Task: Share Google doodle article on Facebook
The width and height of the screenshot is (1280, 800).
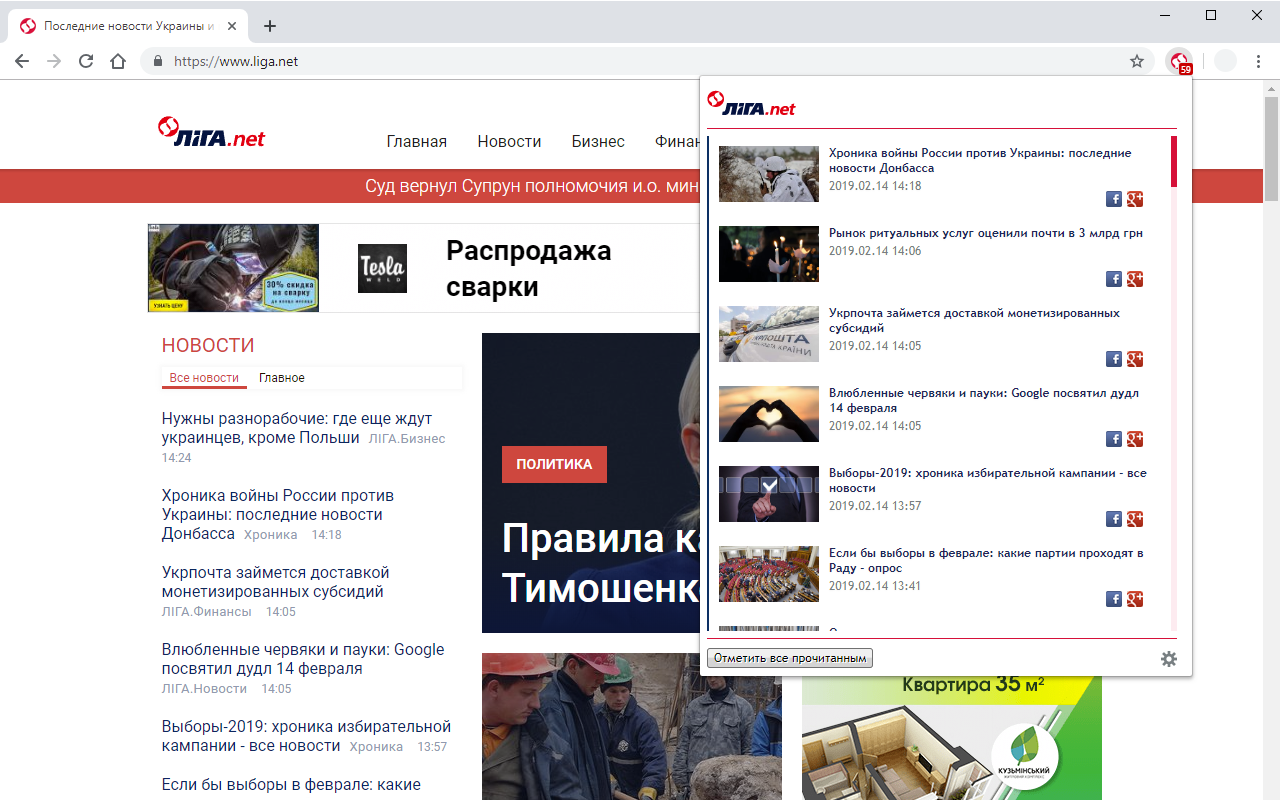Action: (x=1114, y=439)
